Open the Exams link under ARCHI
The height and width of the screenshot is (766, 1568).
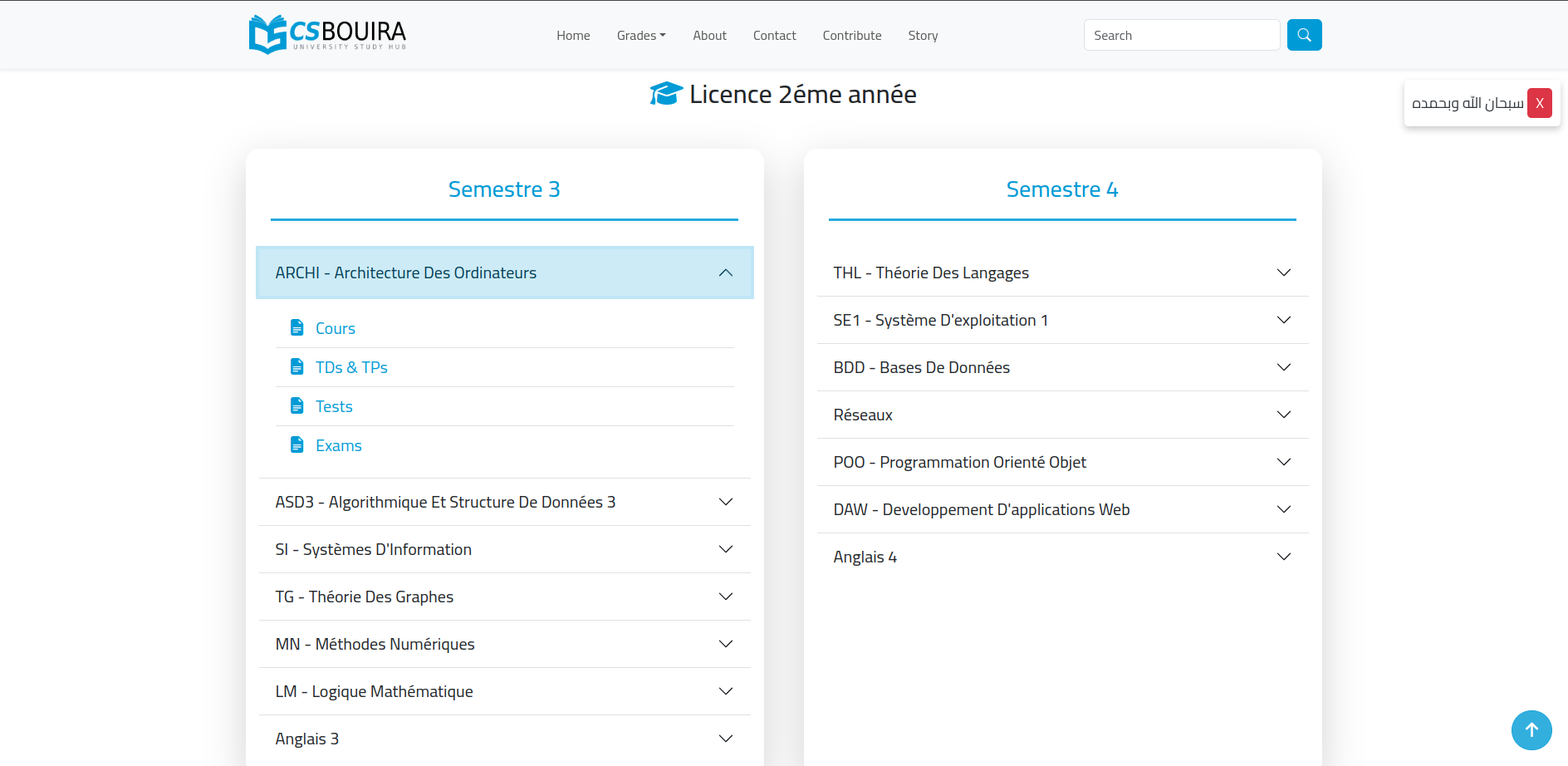pos(339,445)
